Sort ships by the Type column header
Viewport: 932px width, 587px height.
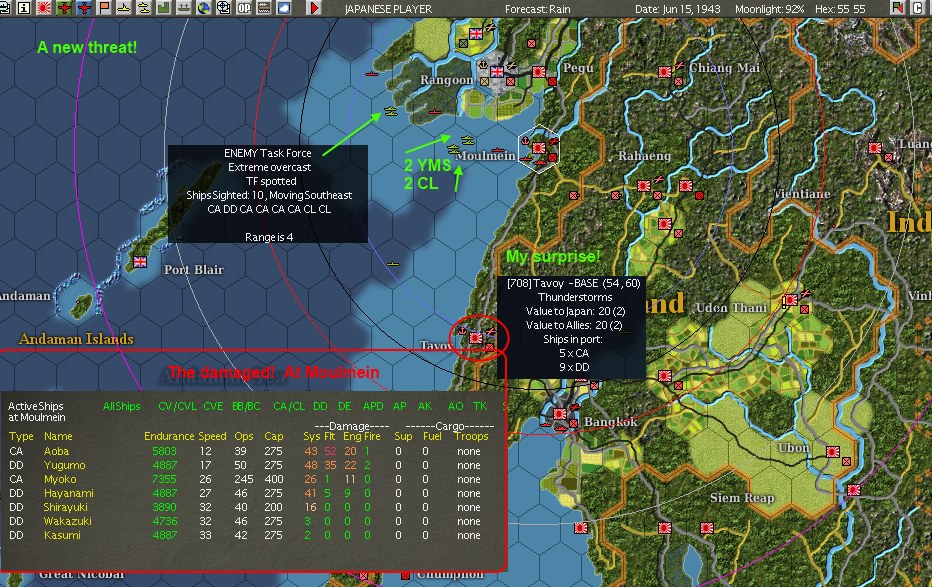21,436
